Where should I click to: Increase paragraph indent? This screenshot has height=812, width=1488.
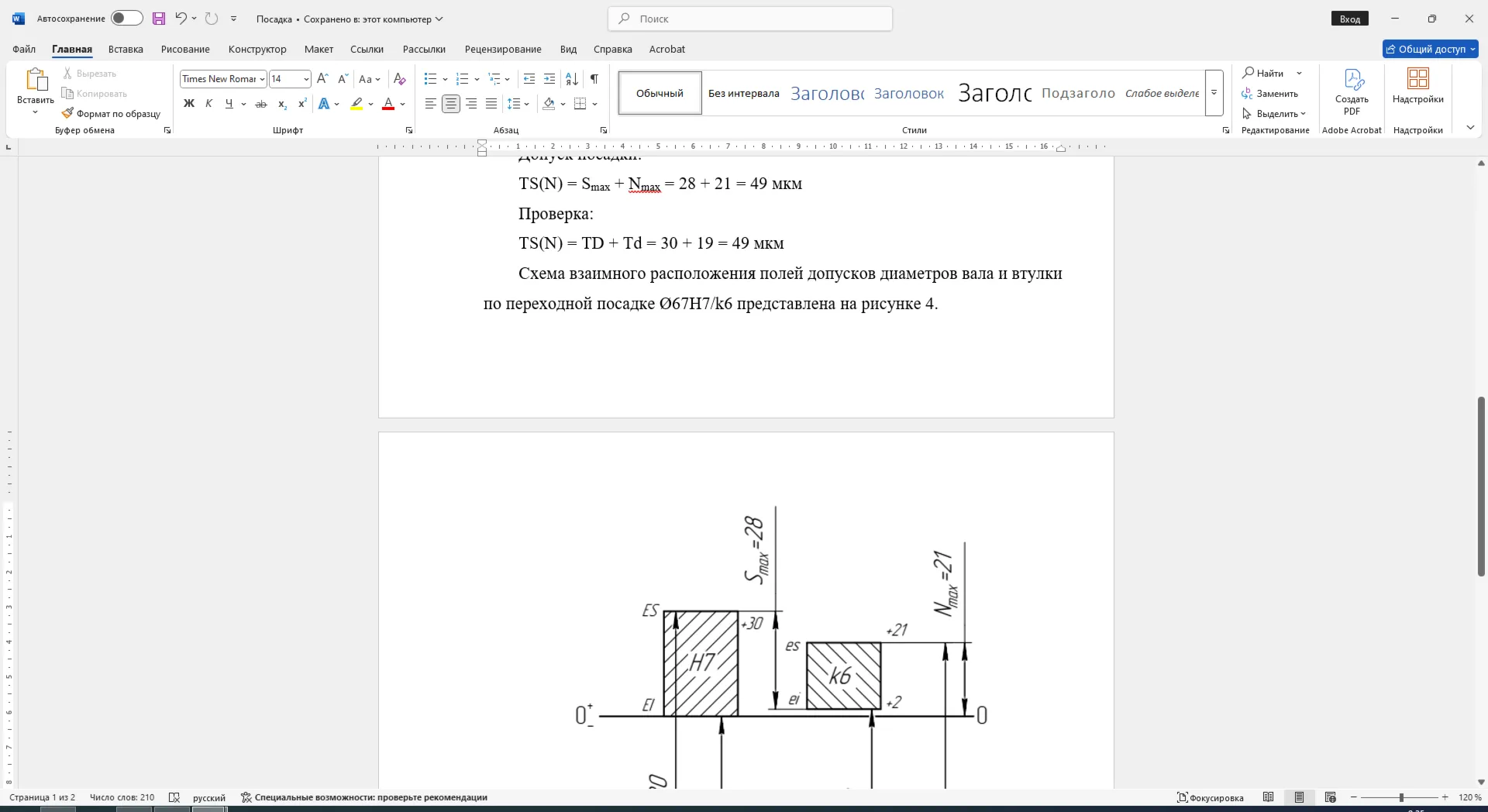pos(549,79)
